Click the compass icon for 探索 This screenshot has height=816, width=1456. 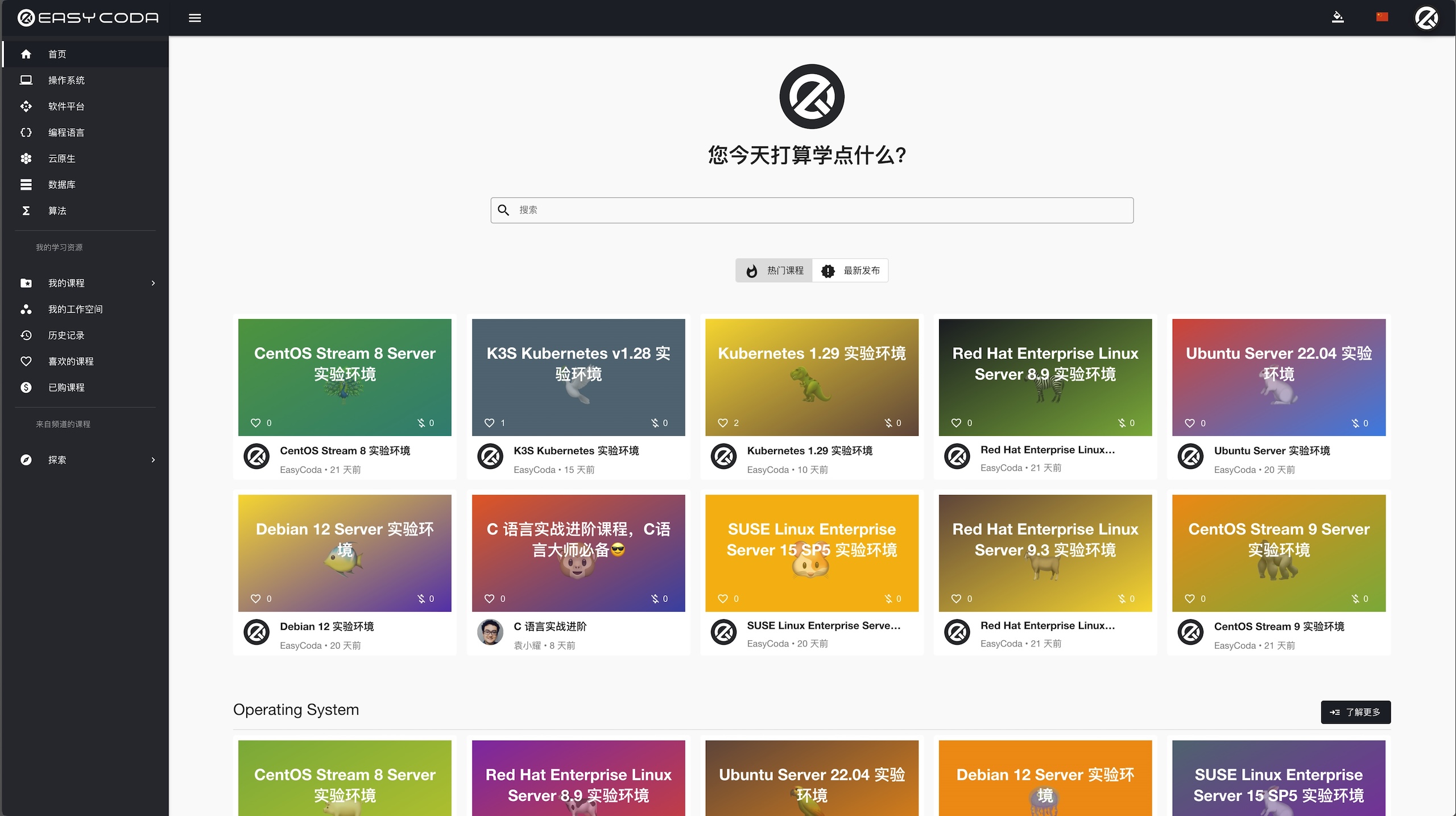pos(26,460)
